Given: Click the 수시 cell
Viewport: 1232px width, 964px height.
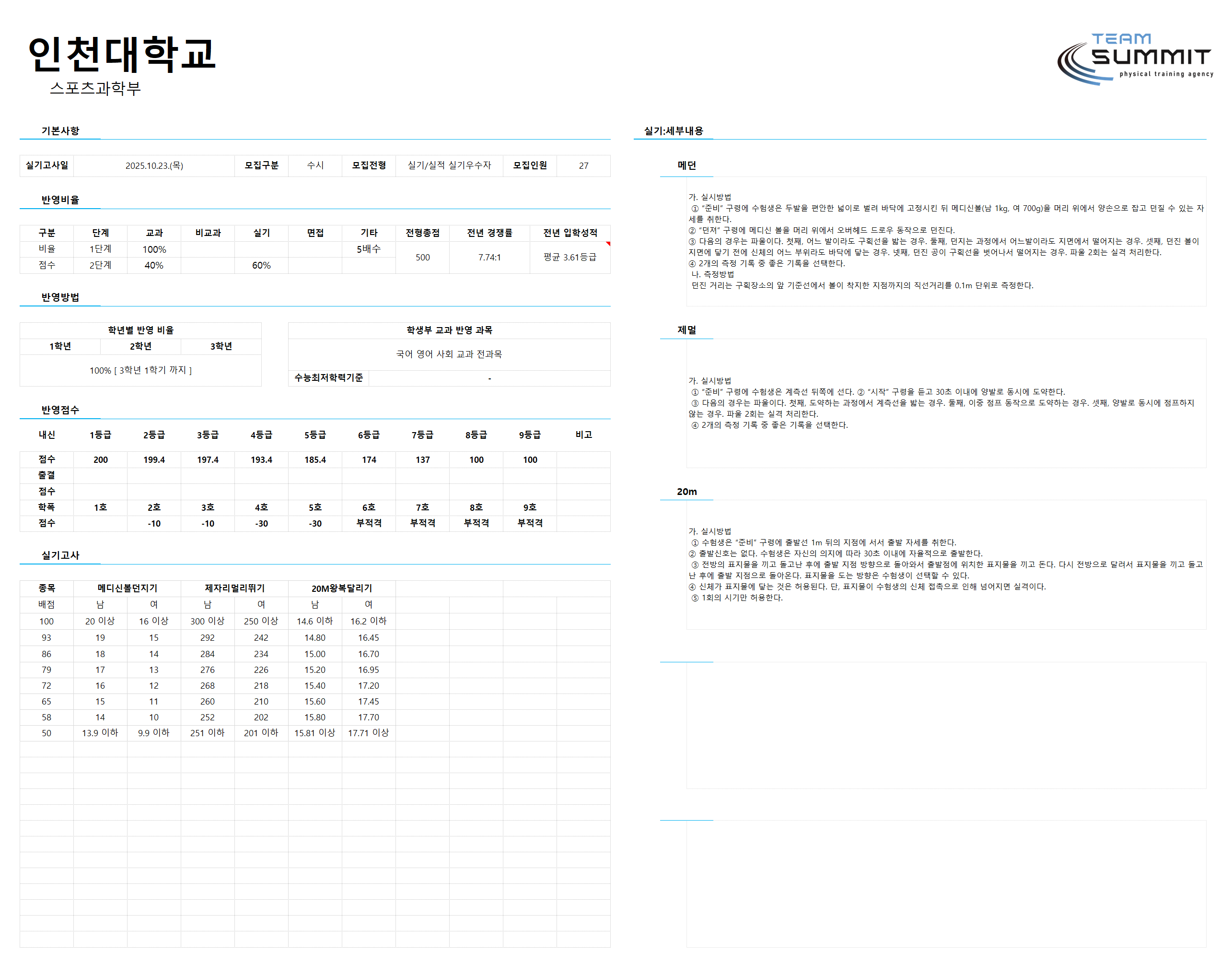Looking at the screenshot, I should click(x=315, y=165).
